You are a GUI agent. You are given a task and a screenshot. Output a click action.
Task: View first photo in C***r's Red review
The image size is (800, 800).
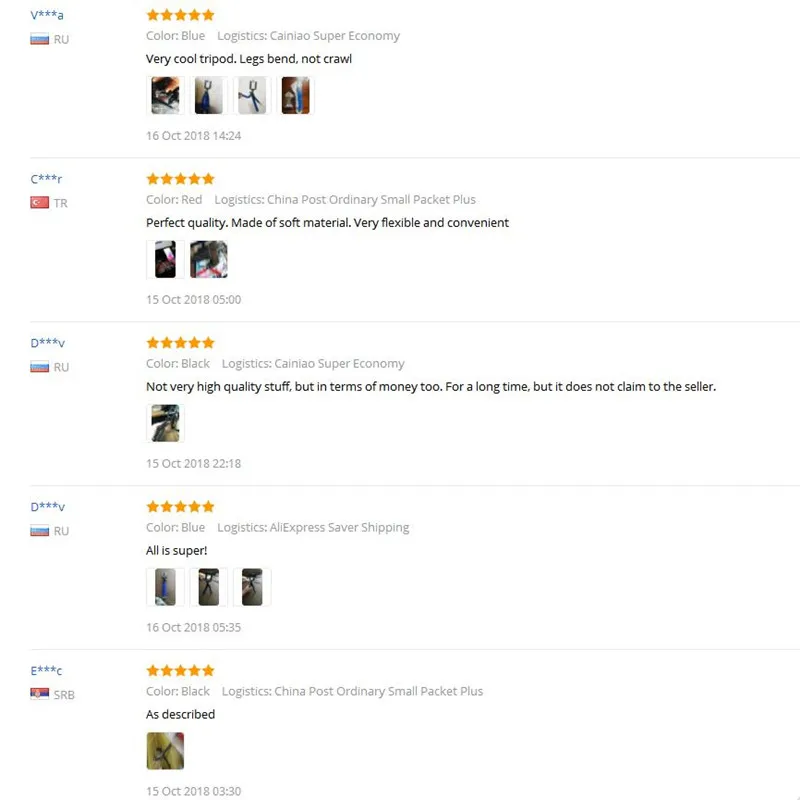click(x=165, y=259)
